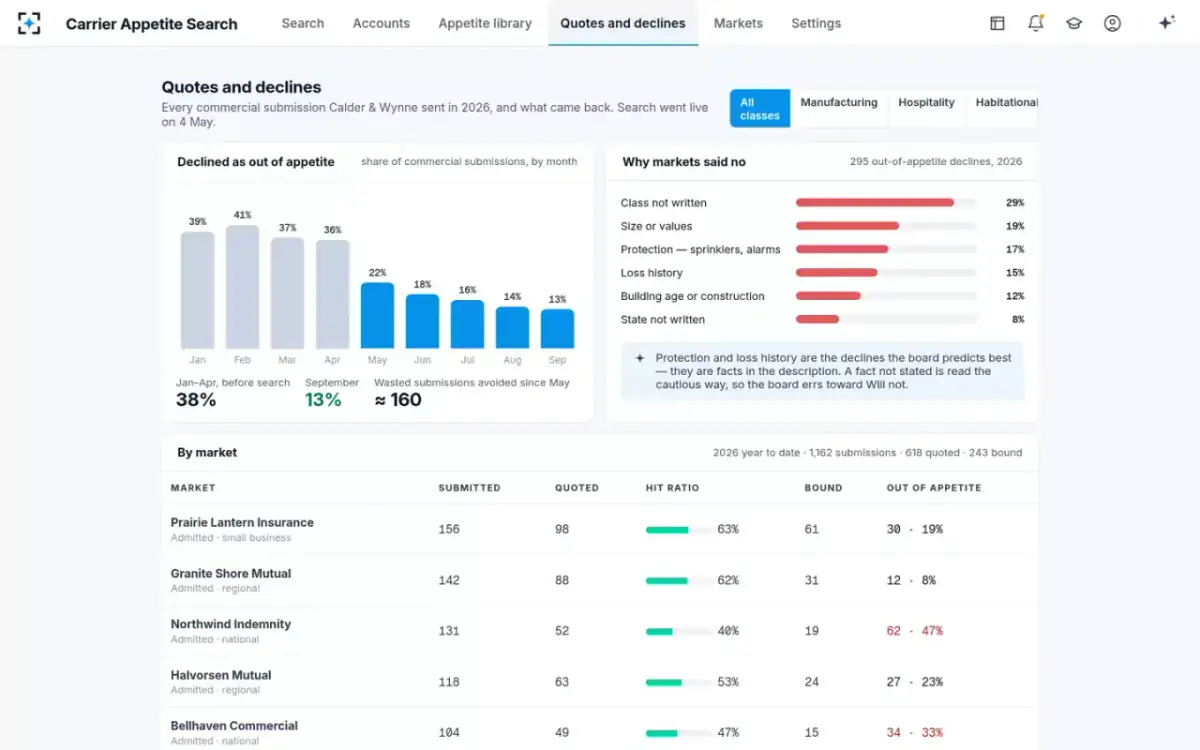Click Bellhaven's red "34 · 33%" value
Screen dimensions: 1200x750
pos(914,733)
